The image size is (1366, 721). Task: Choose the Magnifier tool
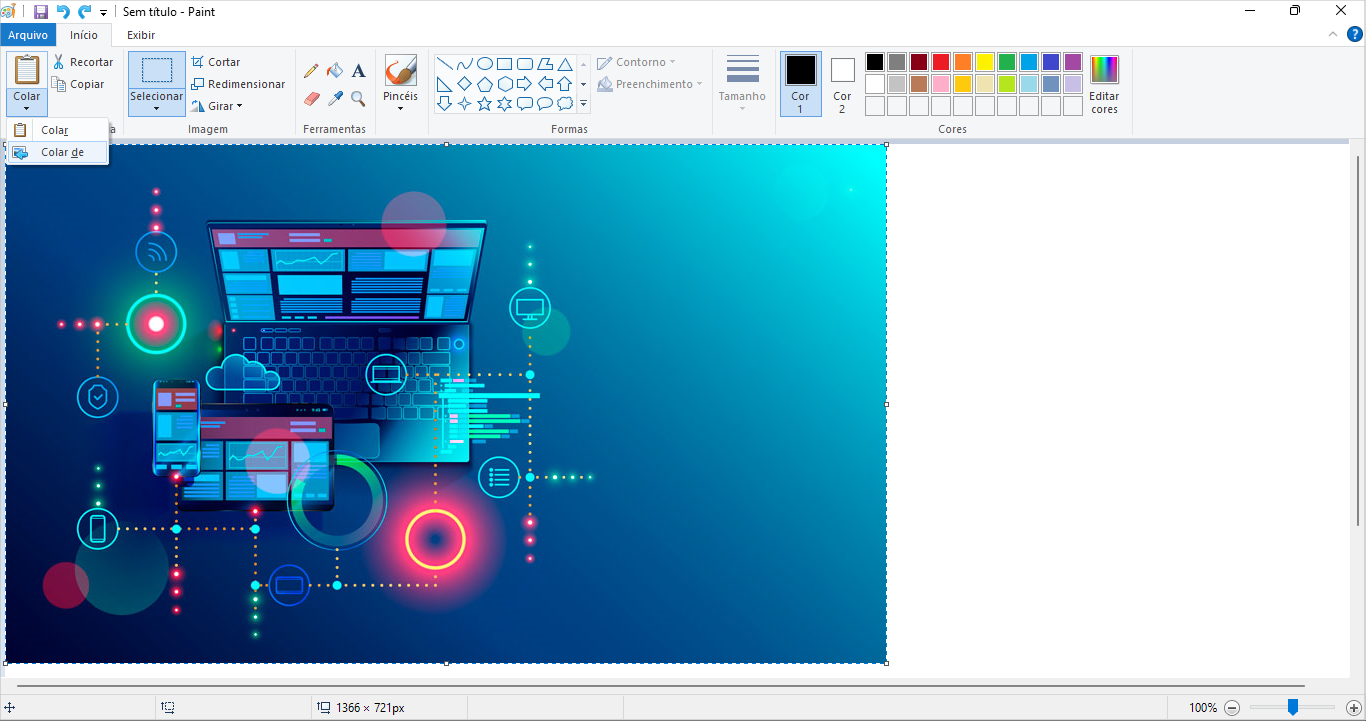point(358,99)
